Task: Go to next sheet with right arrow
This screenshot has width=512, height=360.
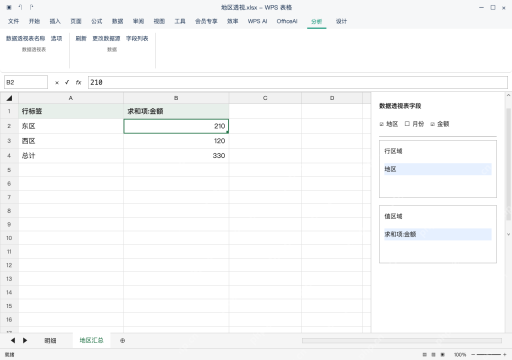Action: [25, 340]
